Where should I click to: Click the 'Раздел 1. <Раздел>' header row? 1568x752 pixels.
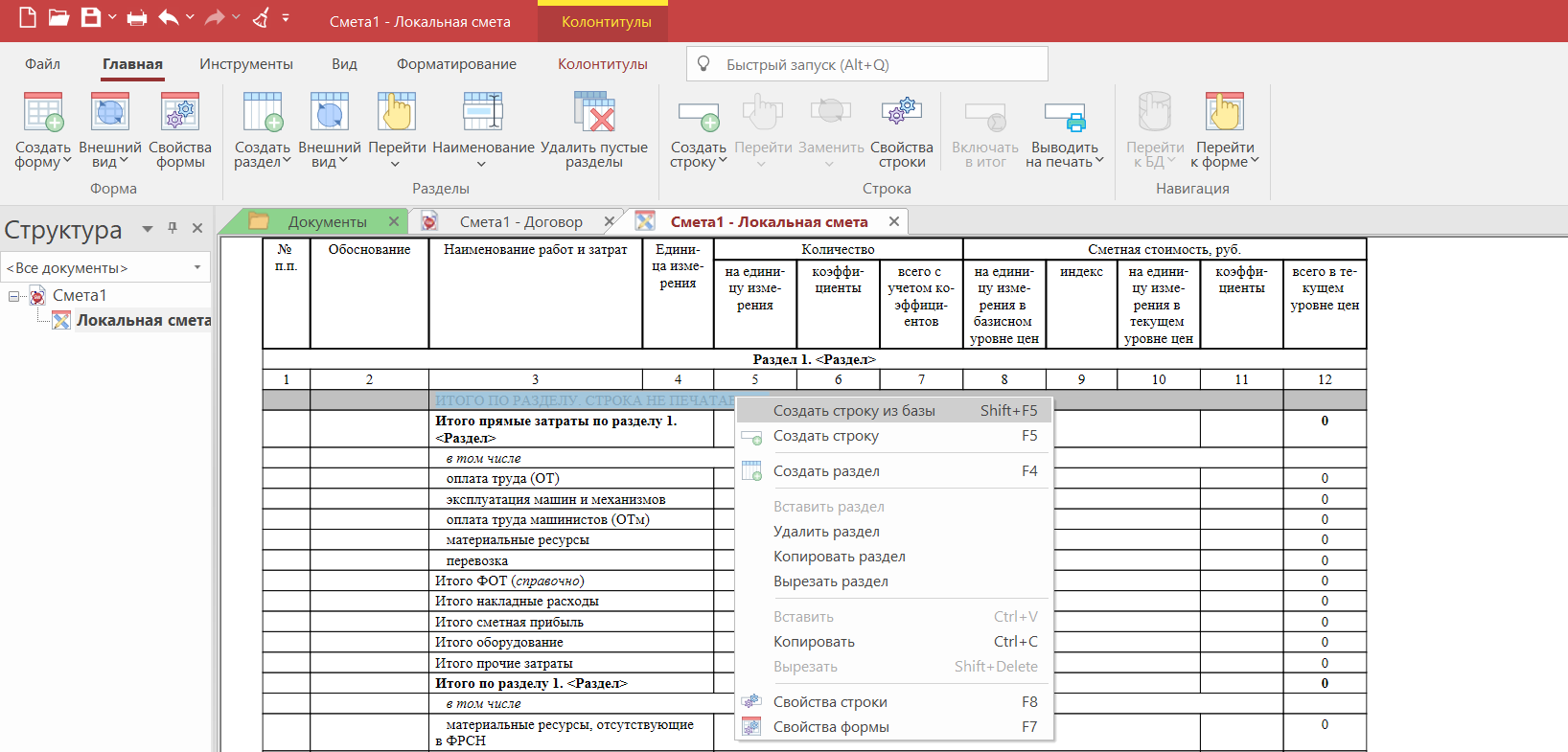(815, 360)
